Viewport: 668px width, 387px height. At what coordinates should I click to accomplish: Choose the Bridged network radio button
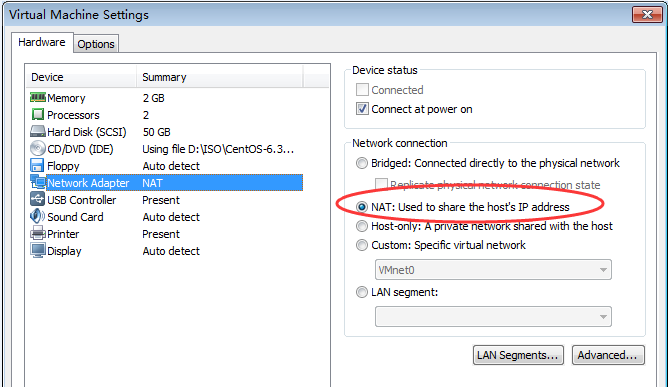(x=362, y=163)
